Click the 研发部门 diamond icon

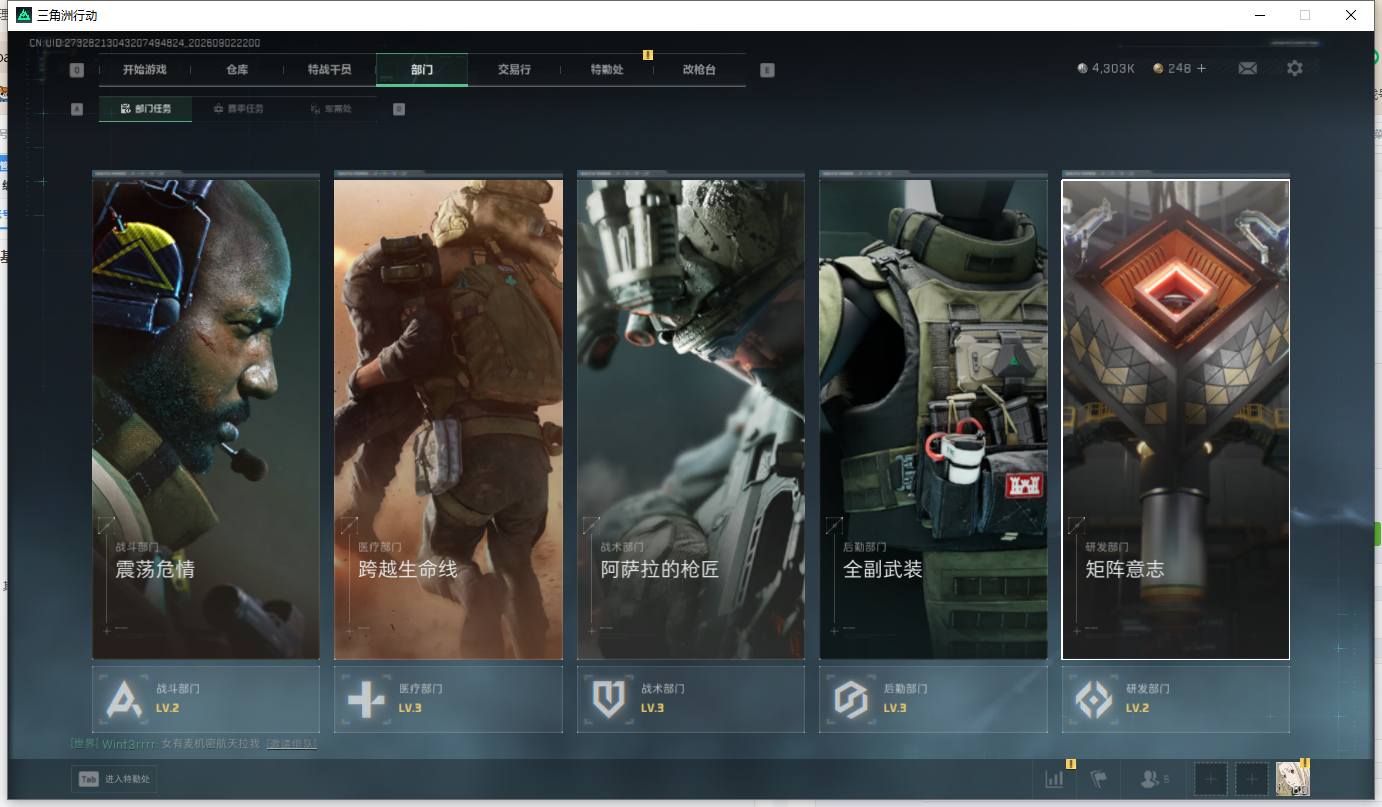point(1093,699)
